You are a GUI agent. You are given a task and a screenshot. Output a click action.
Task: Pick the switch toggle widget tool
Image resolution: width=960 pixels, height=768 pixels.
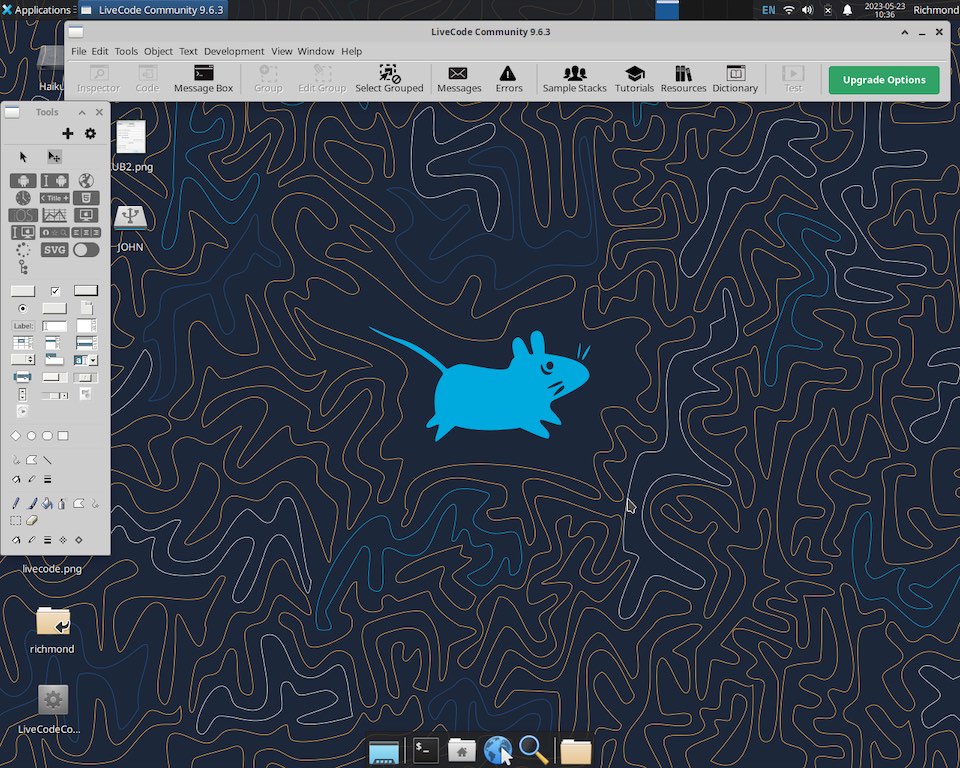(86, 250)
